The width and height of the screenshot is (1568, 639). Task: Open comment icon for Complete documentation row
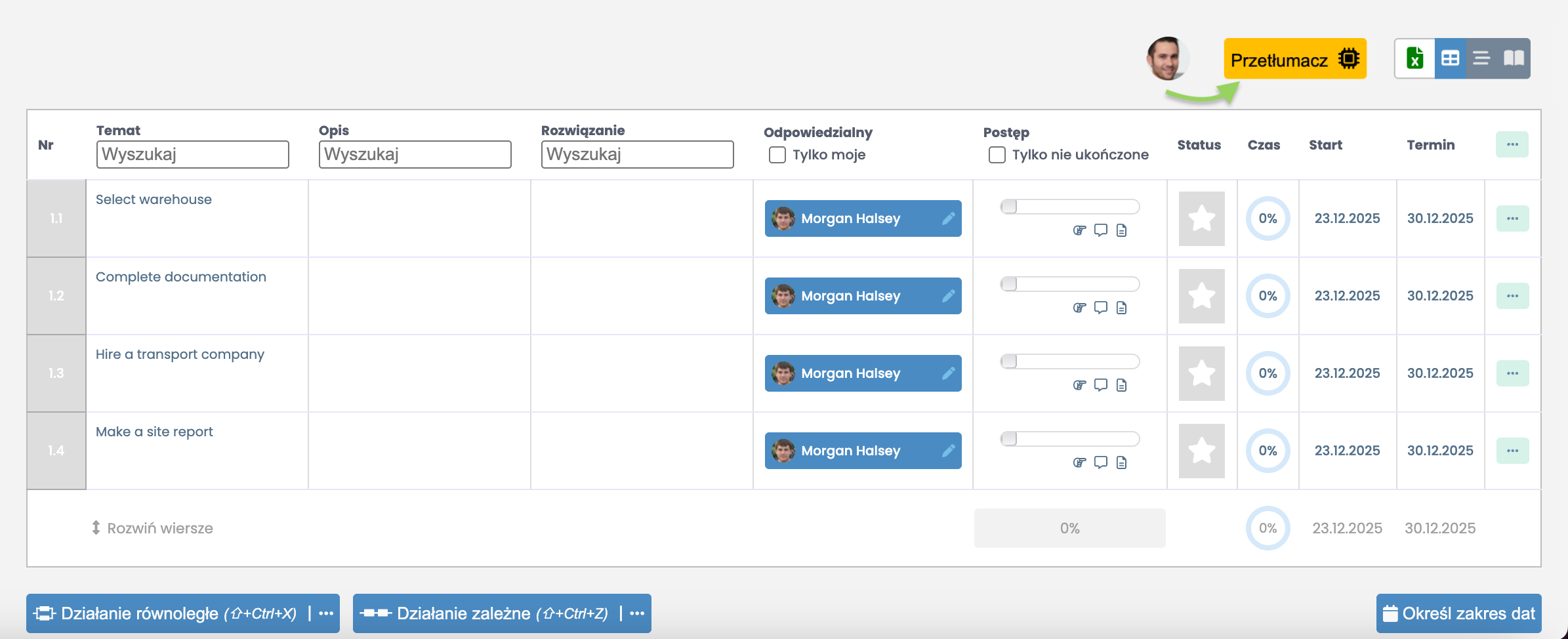[1101, 307]
